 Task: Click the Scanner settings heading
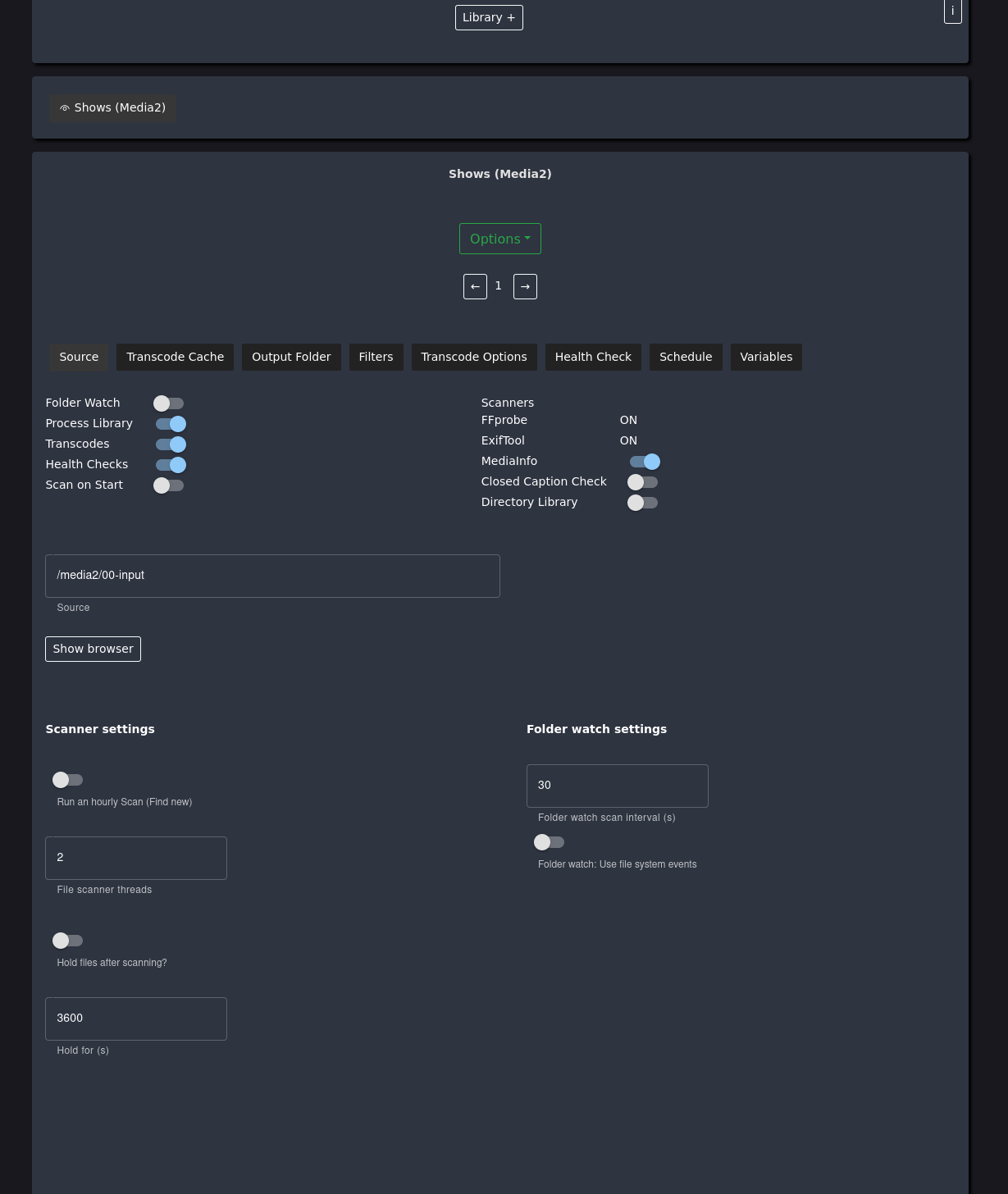pos(100,729)
